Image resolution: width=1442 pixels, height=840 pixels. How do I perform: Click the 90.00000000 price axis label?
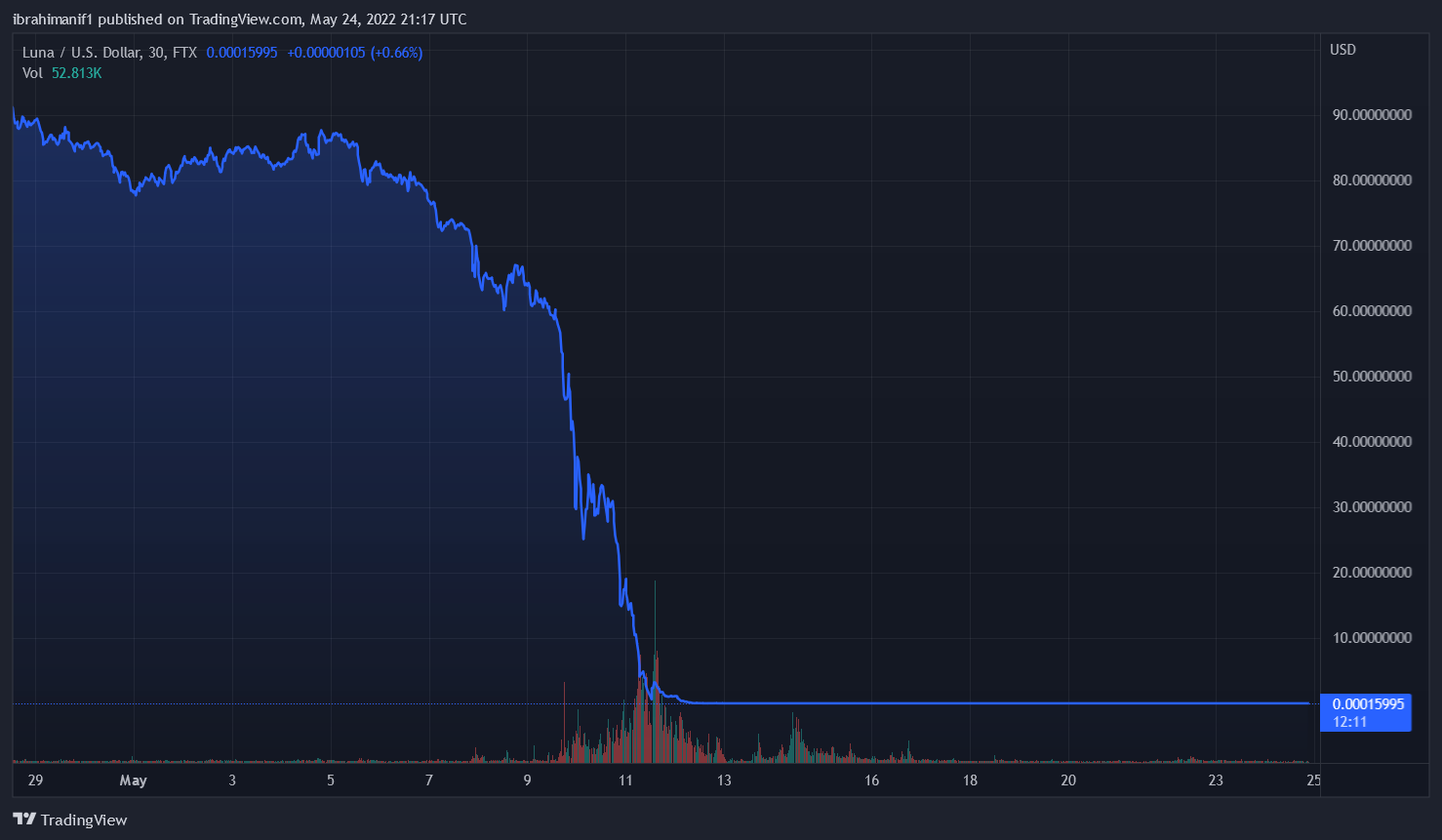(1372, 115)
